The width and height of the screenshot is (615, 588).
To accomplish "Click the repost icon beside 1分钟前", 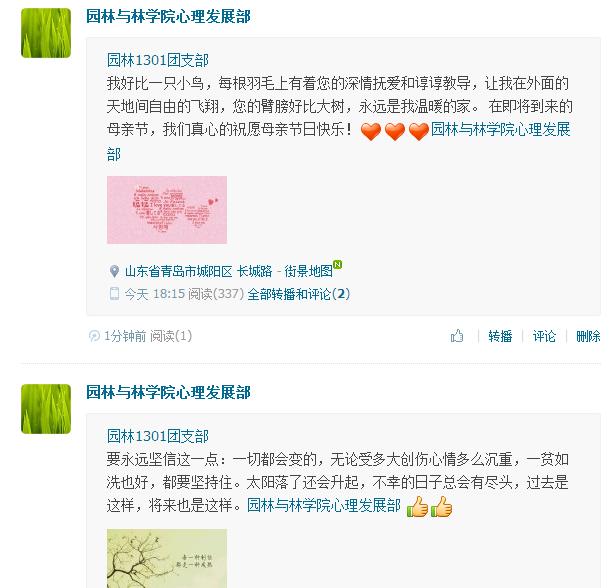I will 94,336.
